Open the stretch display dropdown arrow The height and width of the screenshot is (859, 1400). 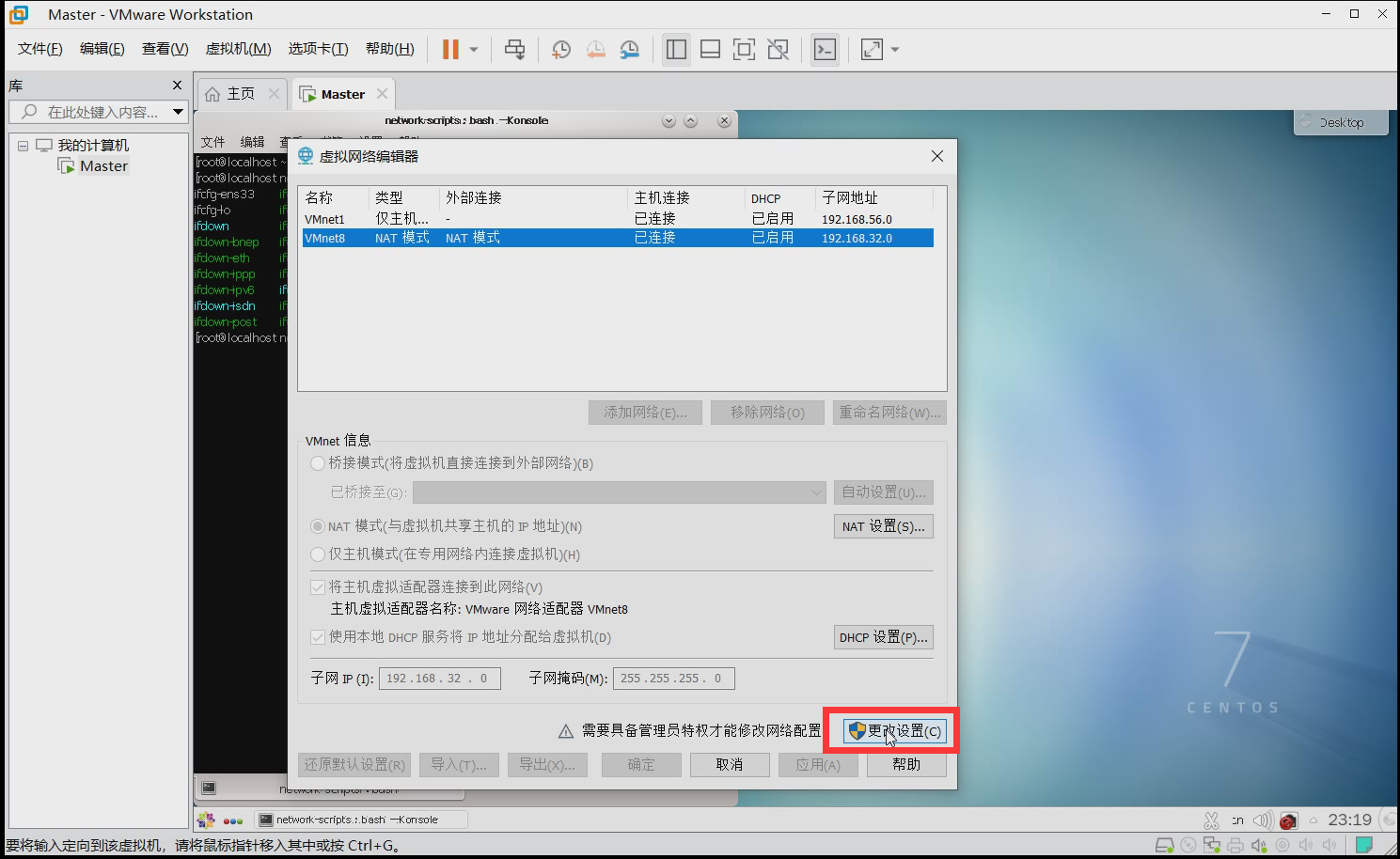click(895, 50)
